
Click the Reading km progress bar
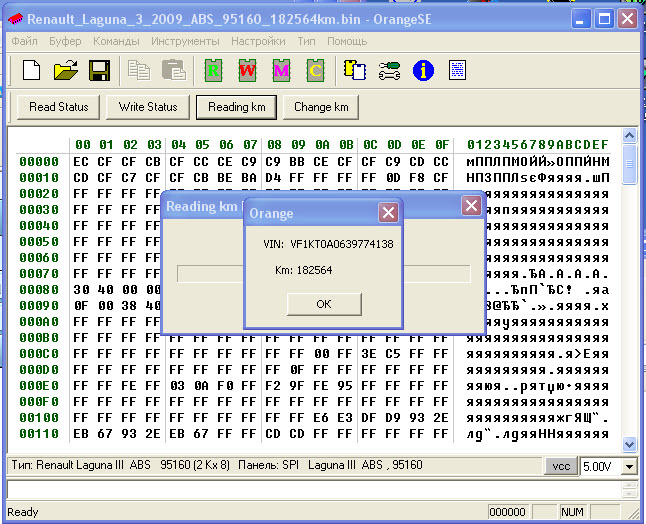(323, 274)
